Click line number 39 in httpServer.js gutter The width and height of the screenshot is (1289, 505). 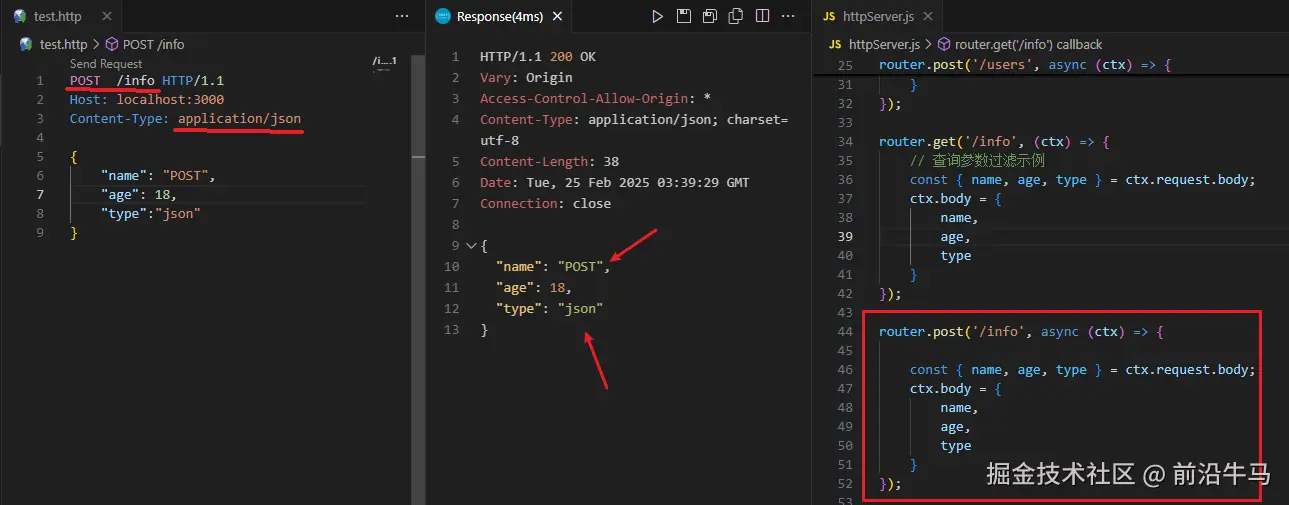point(845,236)
